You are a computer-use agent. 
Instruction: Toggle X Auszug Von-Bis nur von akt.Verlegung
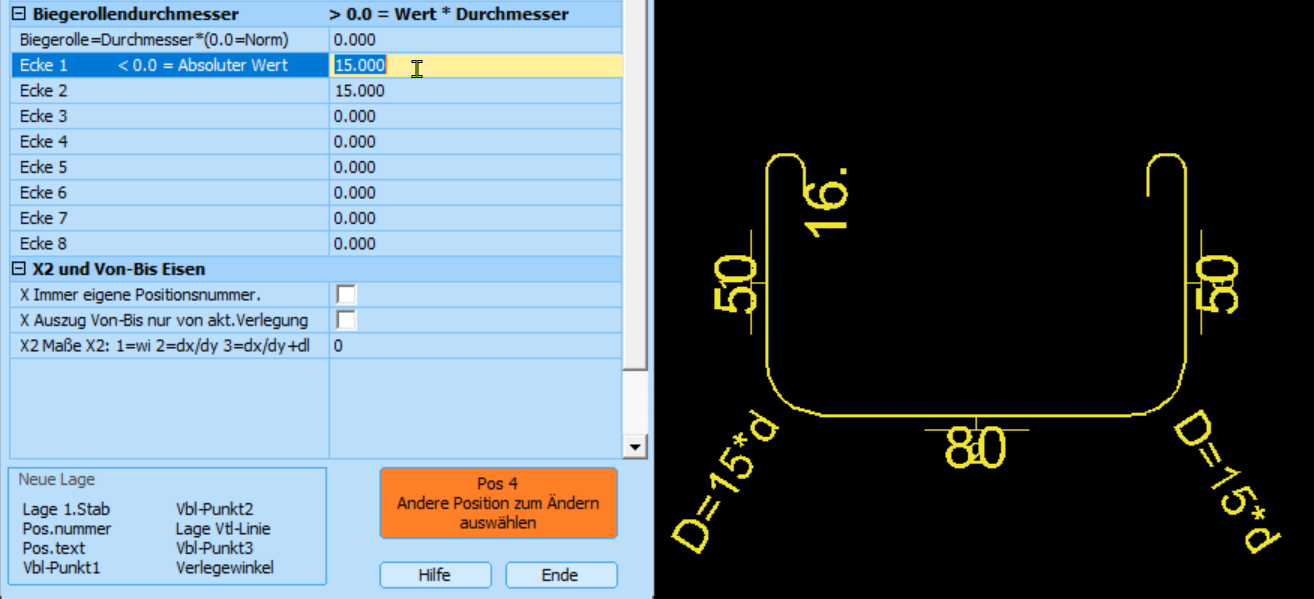coord(346,320)
